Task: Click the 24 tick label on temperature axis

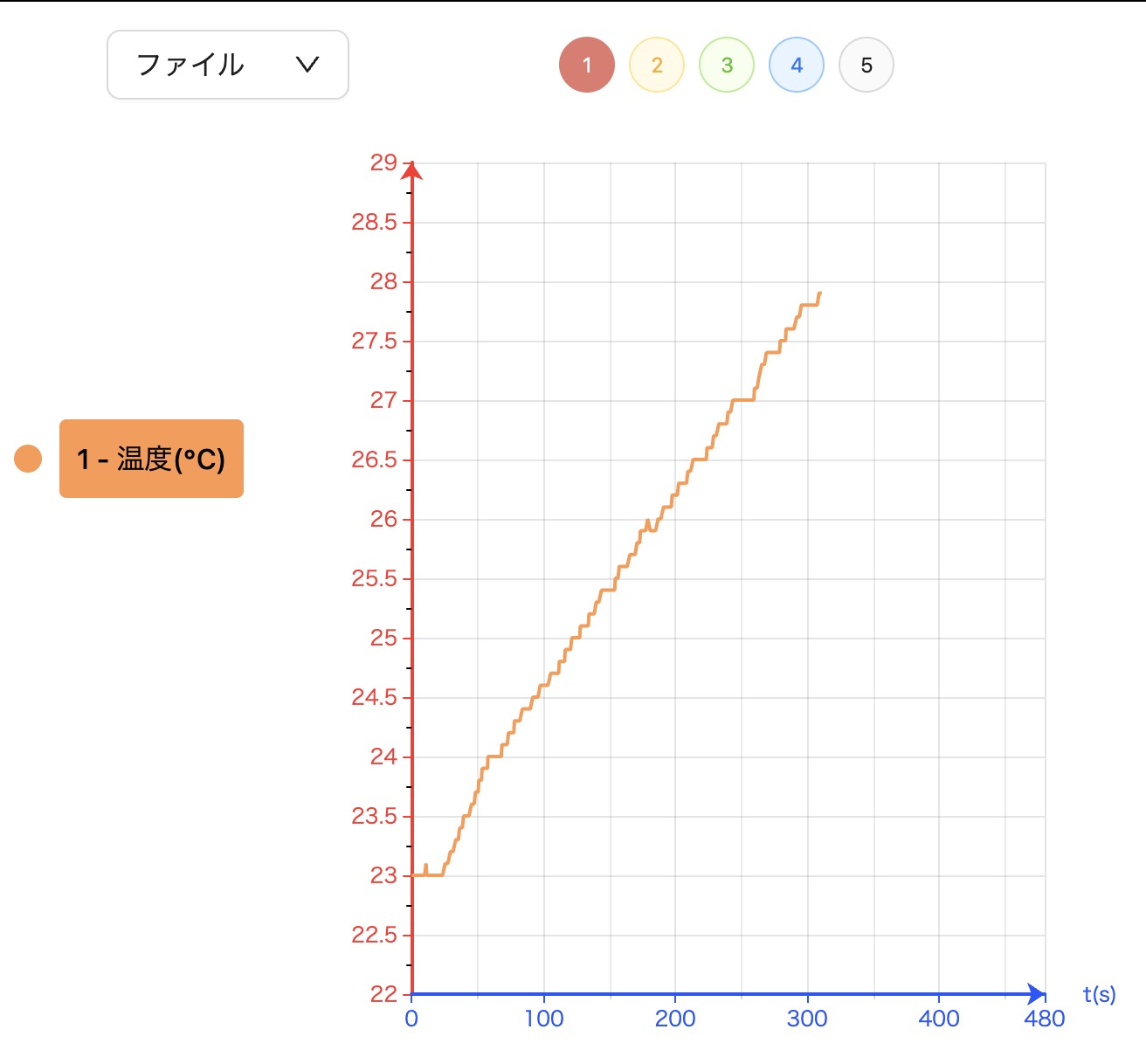Action: (x=383, y=757)
